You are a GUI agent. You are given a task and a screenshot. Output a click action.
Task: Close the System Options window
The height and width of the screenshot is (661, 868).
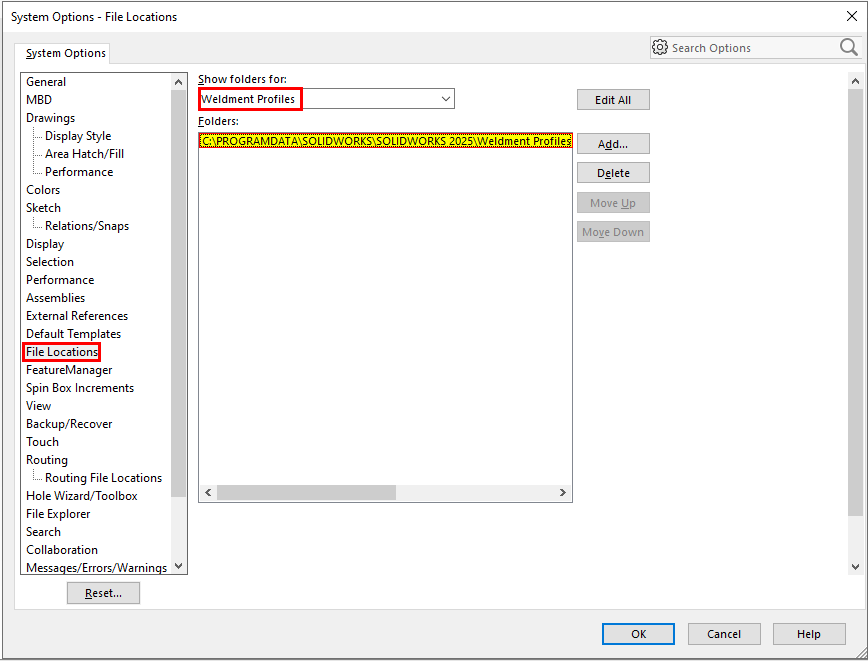point(850,16)
